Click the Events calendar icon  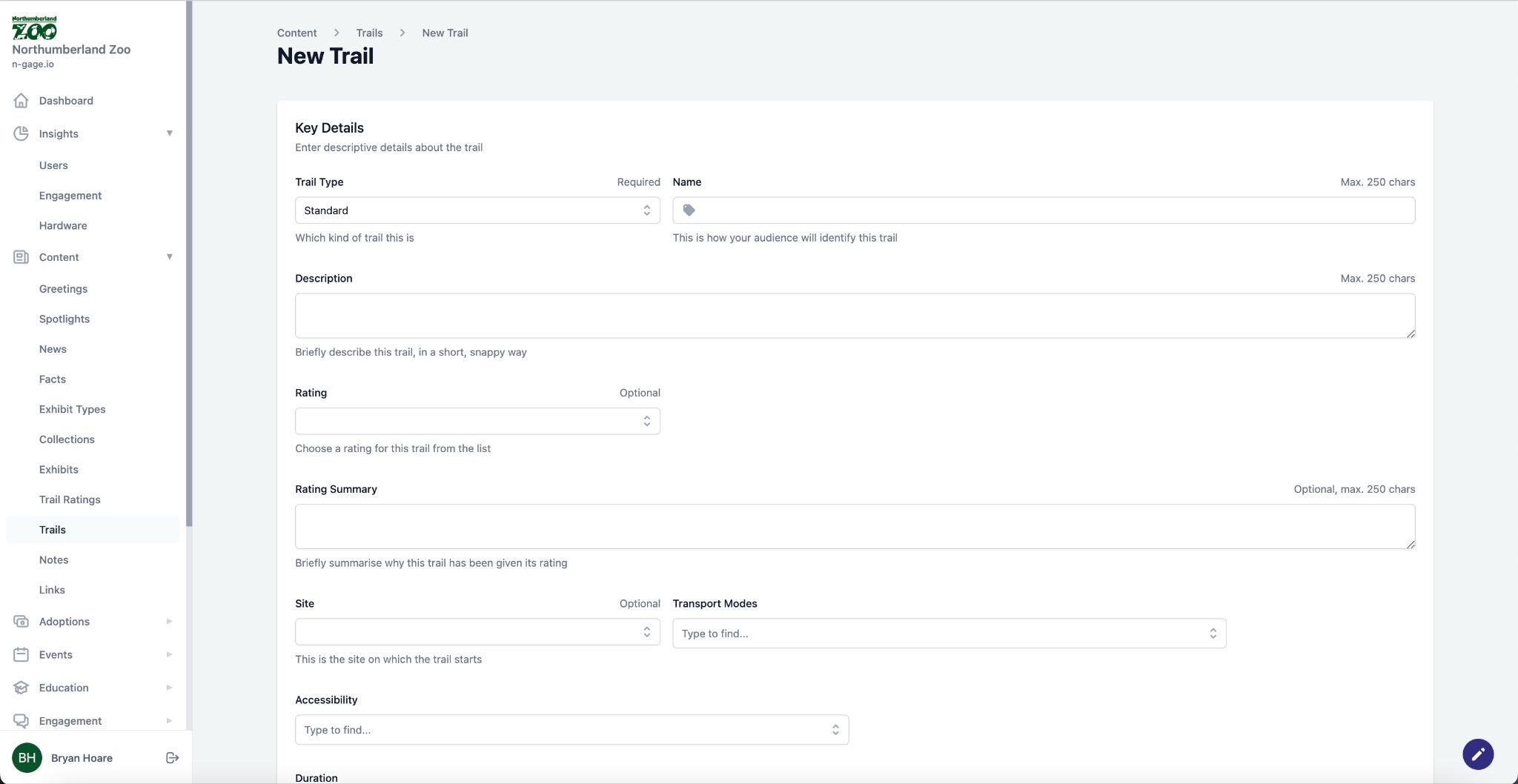click(x=21, y=655)
